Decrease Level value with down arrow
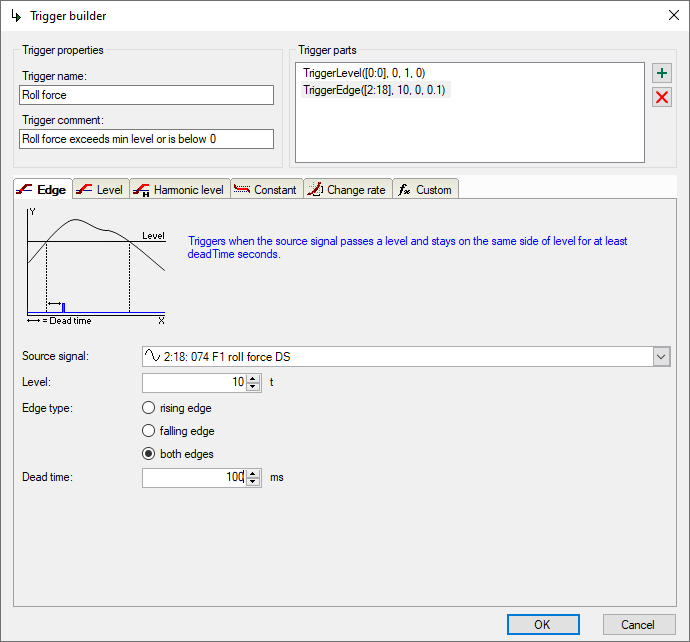The width and height of the screenshot is (690, 642). click(x=253, y=387)
